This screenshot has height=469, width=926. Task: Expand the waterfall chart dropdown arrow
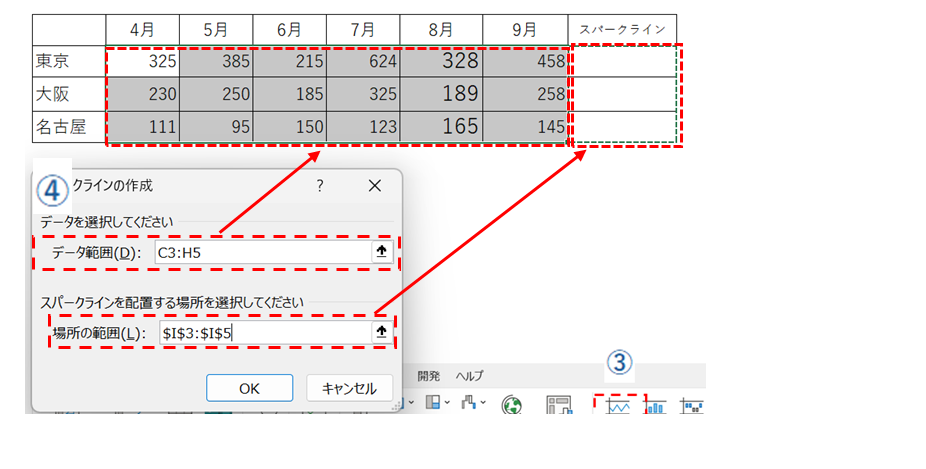[x=481, y=404]
